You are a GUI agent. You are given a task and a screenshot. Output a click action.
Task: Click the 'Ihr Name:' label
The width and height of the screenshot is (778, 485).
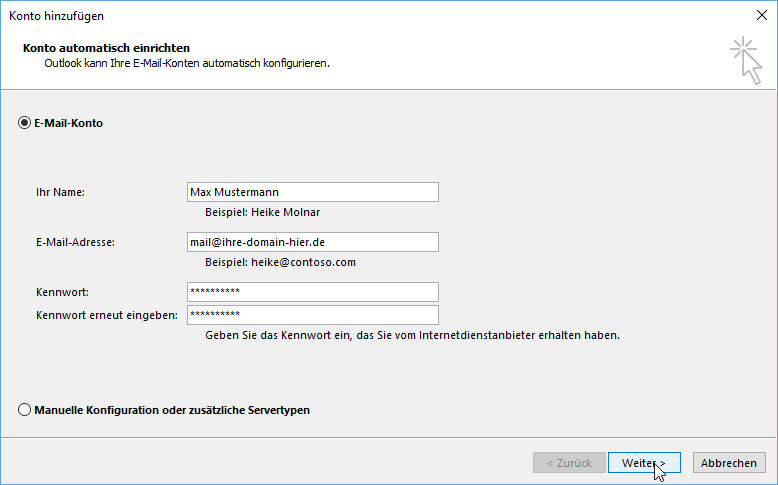click(x=60, y=192)
